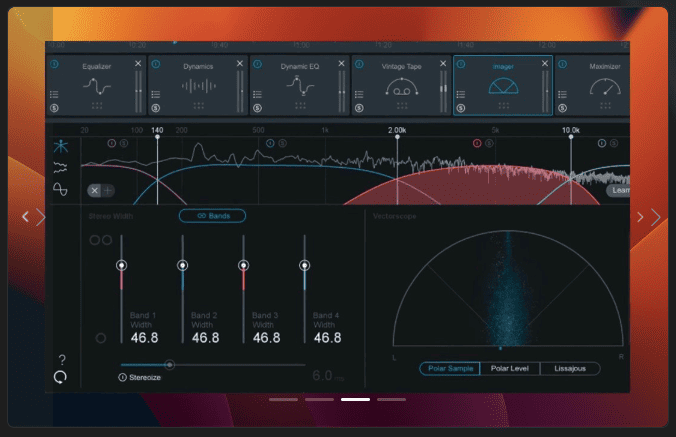Screen dimensions: 676x437
Task: Remove the Vintage Tape module with its X
Action: [x=443, y=63]
